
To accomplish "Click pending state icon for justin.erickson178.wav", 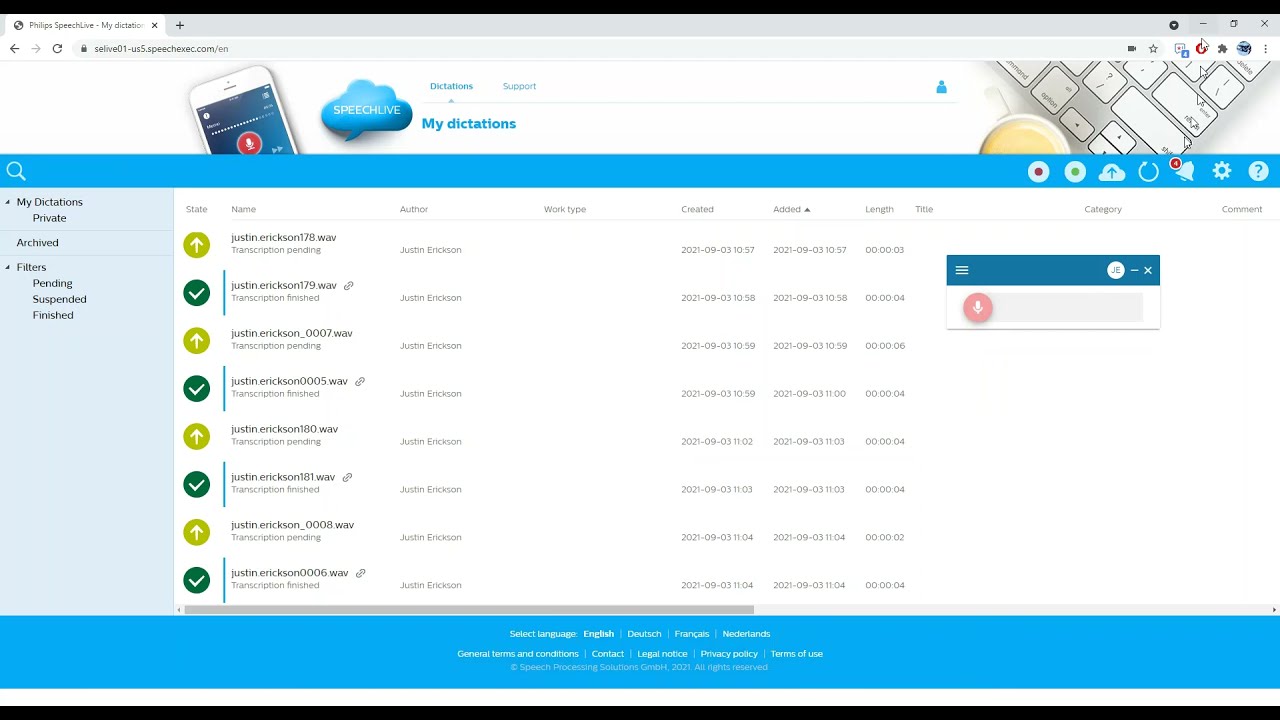I will click(x=197, y=245).
